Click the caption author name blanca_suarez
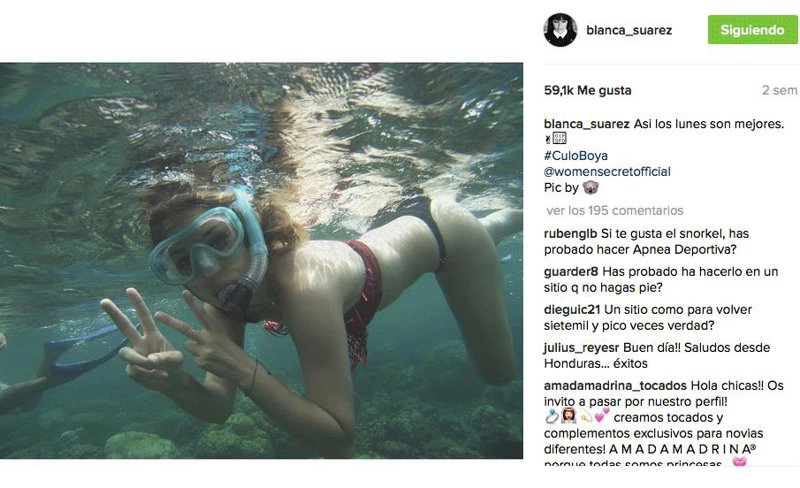This screenshot has height=488, width=800. pos(587,124)
